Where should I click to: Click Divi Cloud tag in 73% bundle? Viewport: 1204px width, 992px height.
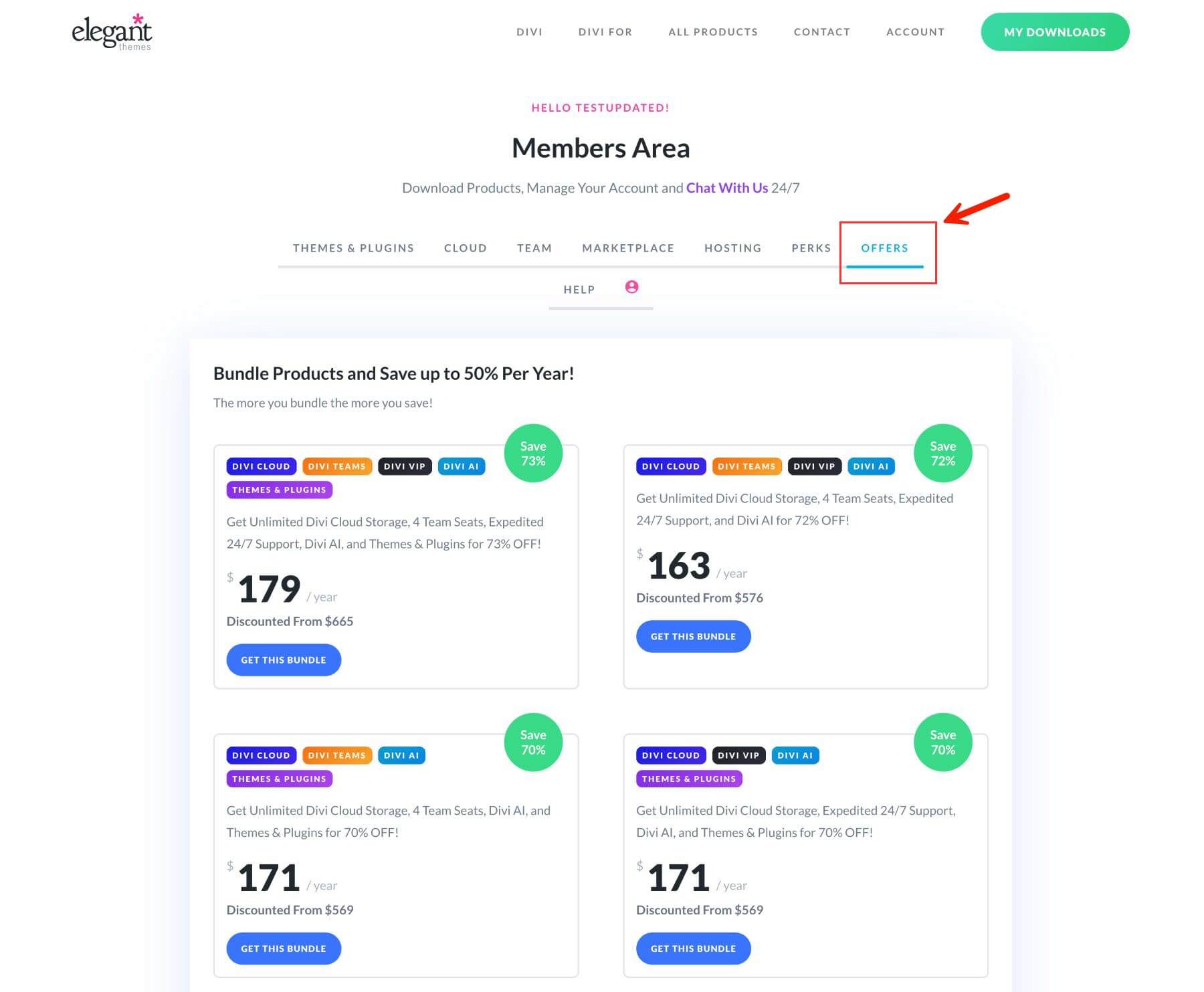[x=261, y=466]
